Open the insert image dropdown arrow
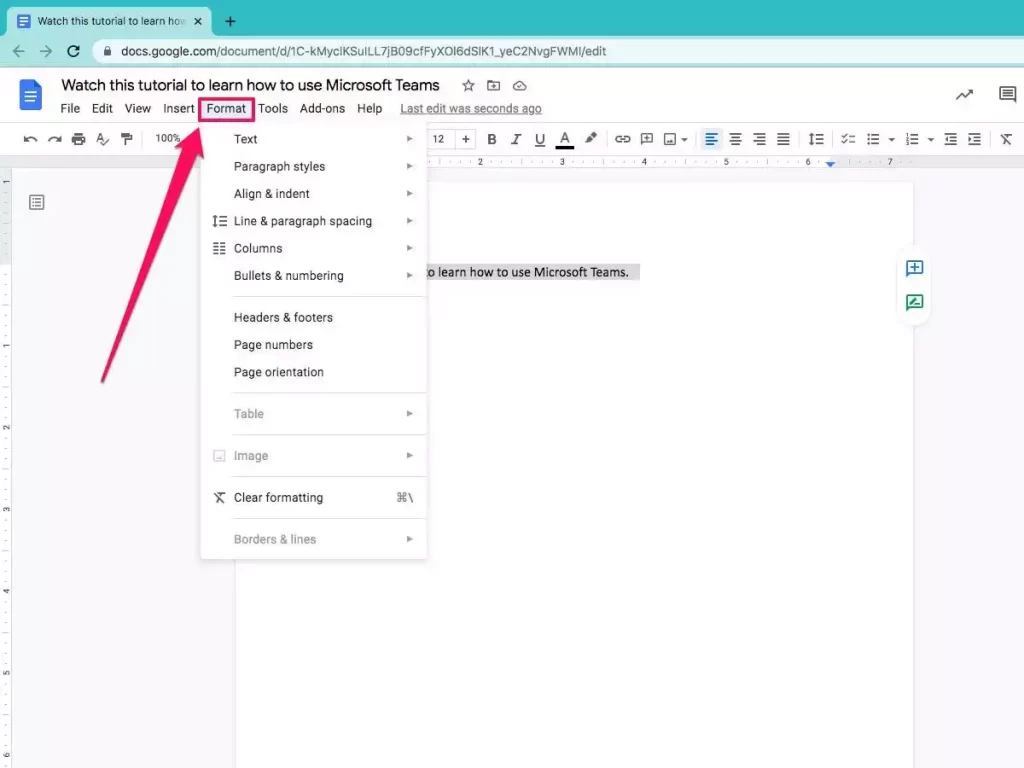Image resolution: width=1024 pixels, height=768 pixels. (x=684, y=139)
